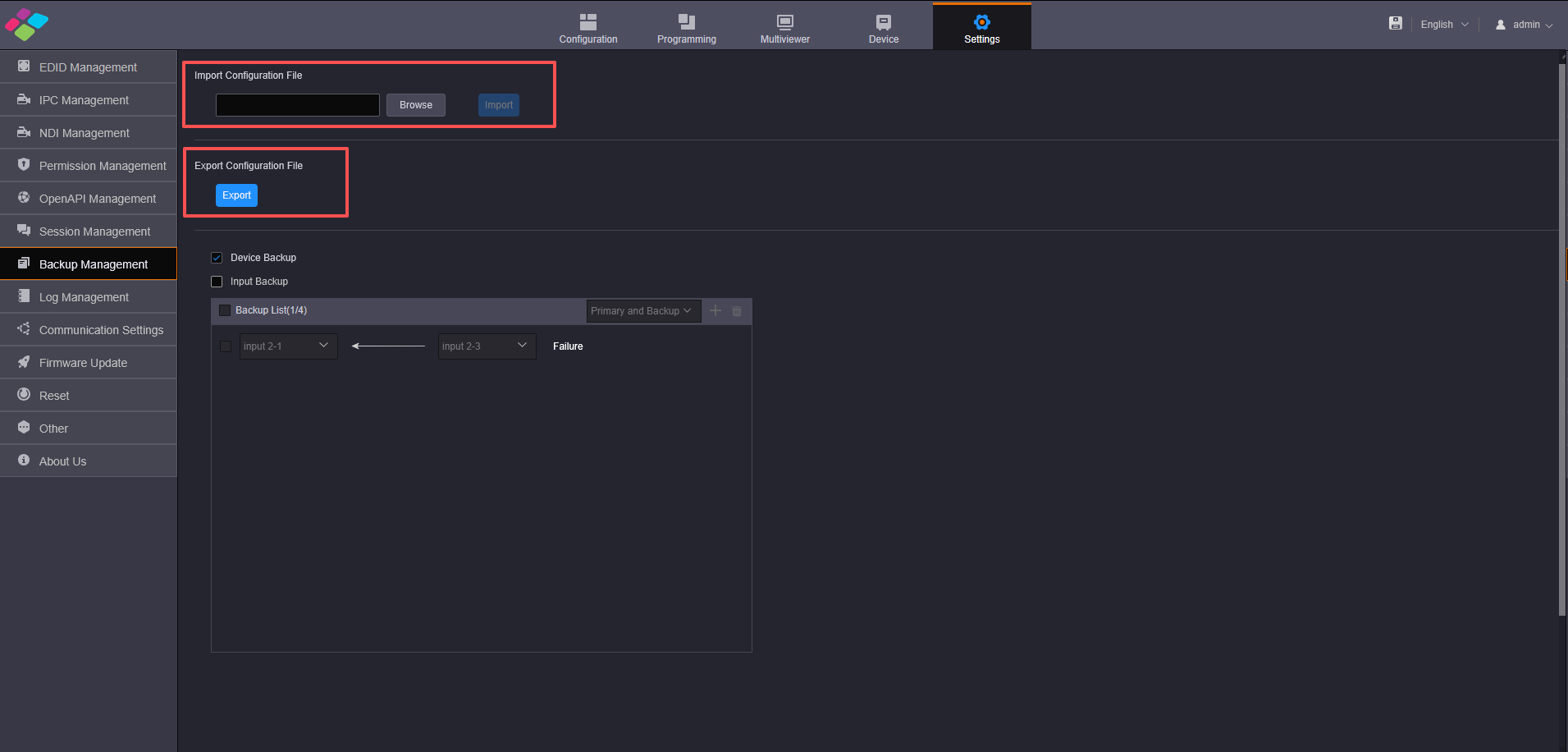Click the Export button
This screenshot has width=1568, height=752.
click(236, 195)
